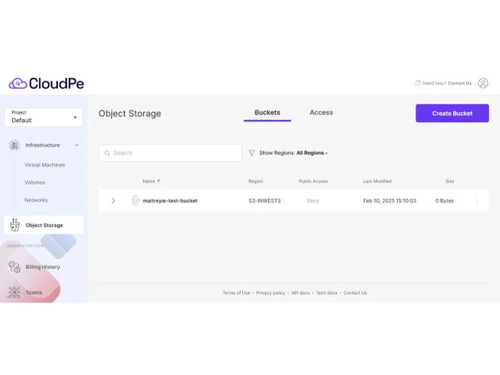Open Virtual Machines in the sidebar

45,165
